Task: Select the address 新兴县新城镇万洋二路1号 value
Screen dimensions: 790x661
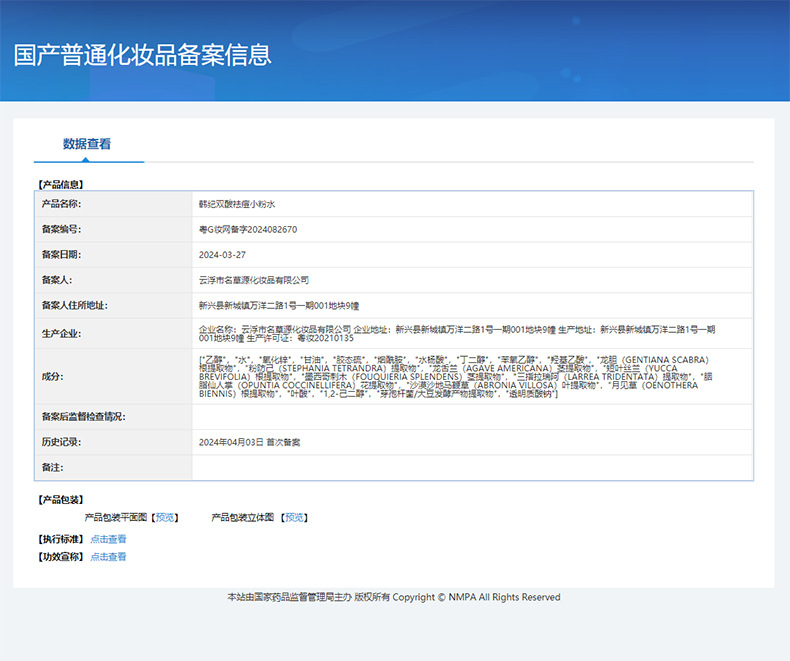Action: (x=279, y=305)
